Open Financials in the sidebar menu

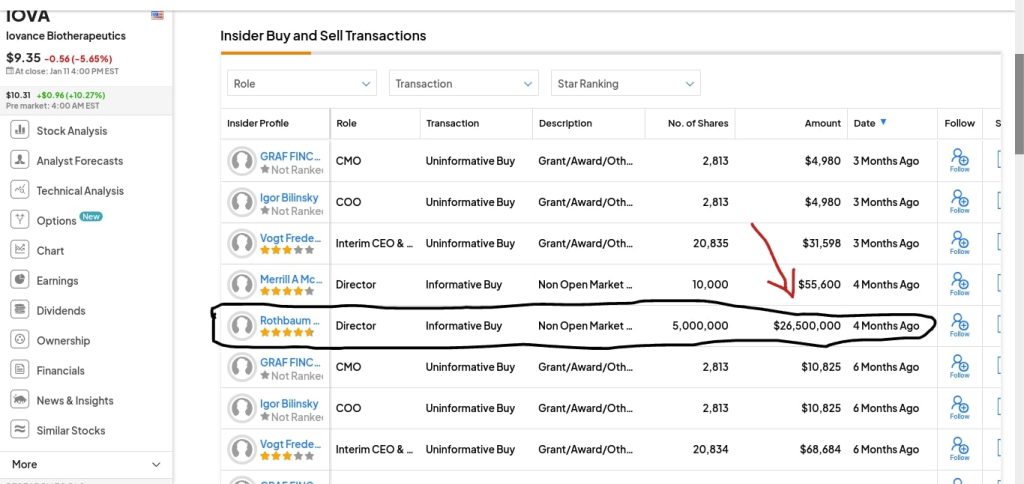pos(60,370)
